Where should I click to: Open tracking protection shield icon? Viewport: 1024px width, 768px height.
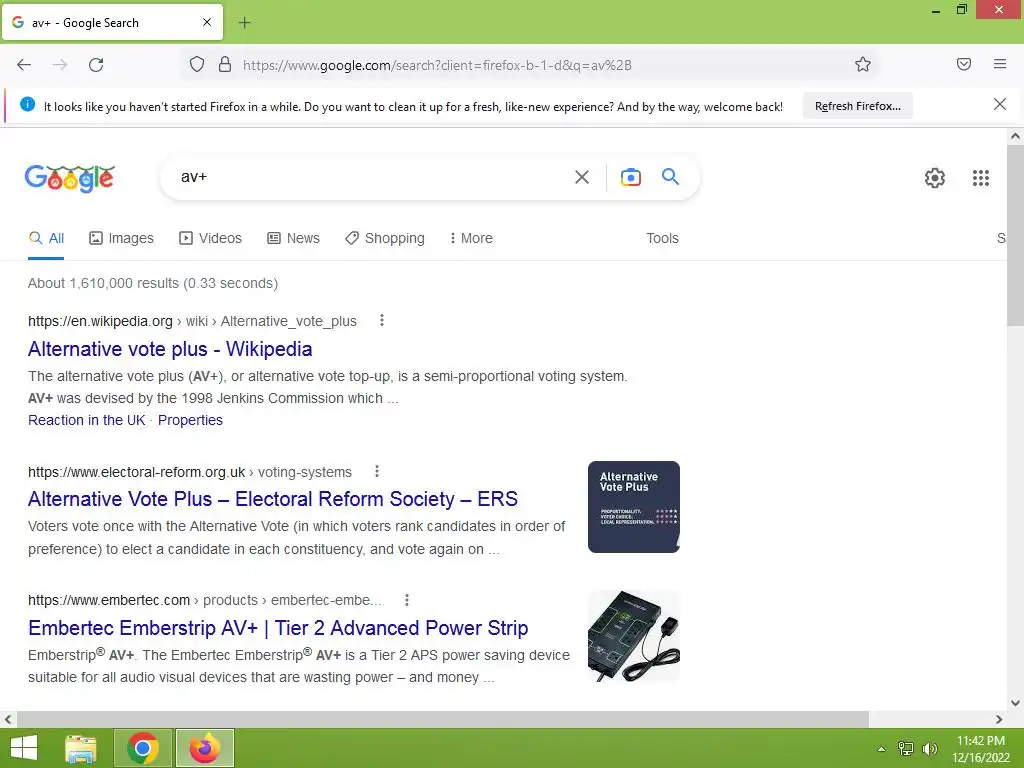[x=197, y=64]
